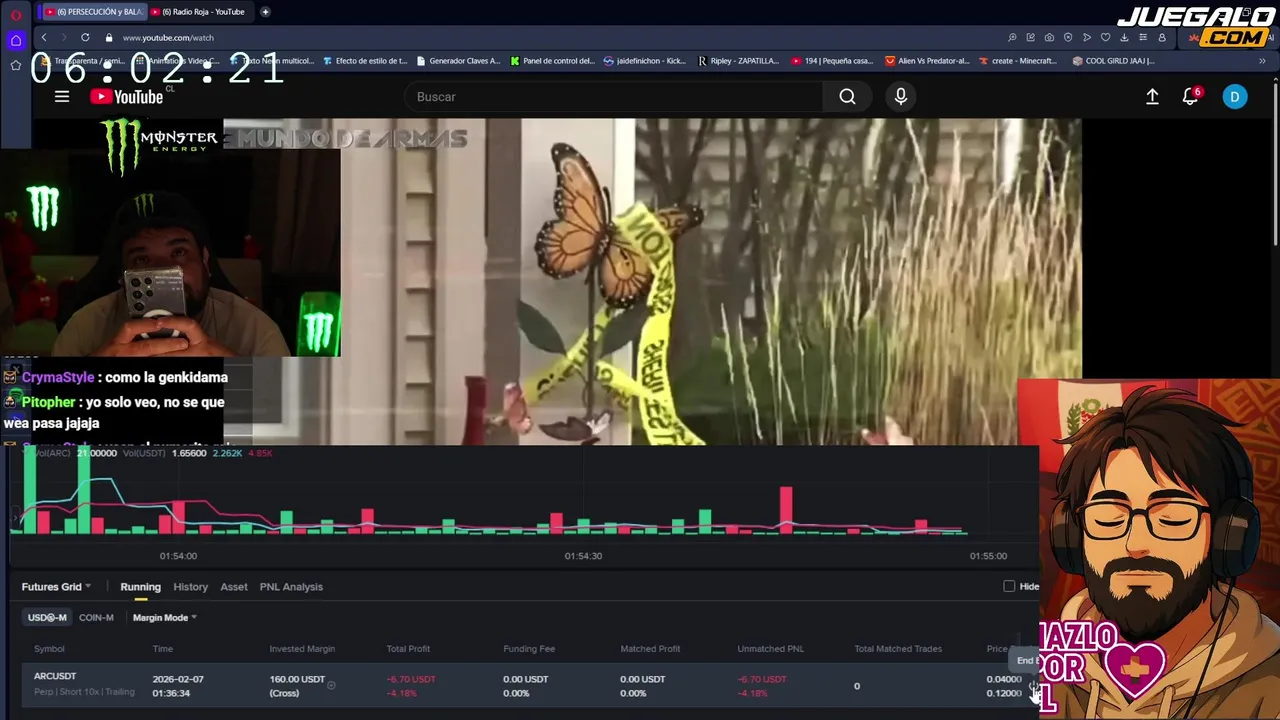Click the Unmatched PNL column header

770,649
